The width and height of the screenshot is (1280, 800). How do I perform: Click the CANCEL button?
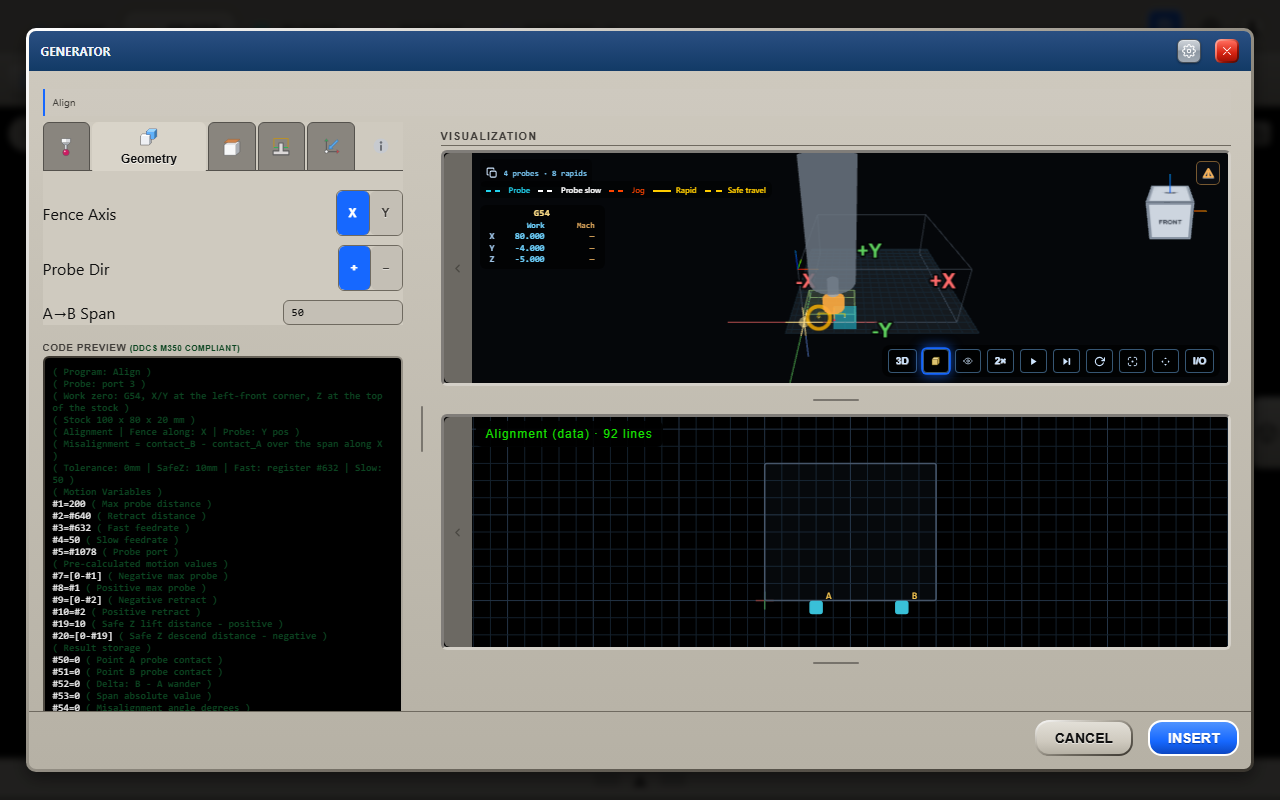click(x=1084, y=738)
